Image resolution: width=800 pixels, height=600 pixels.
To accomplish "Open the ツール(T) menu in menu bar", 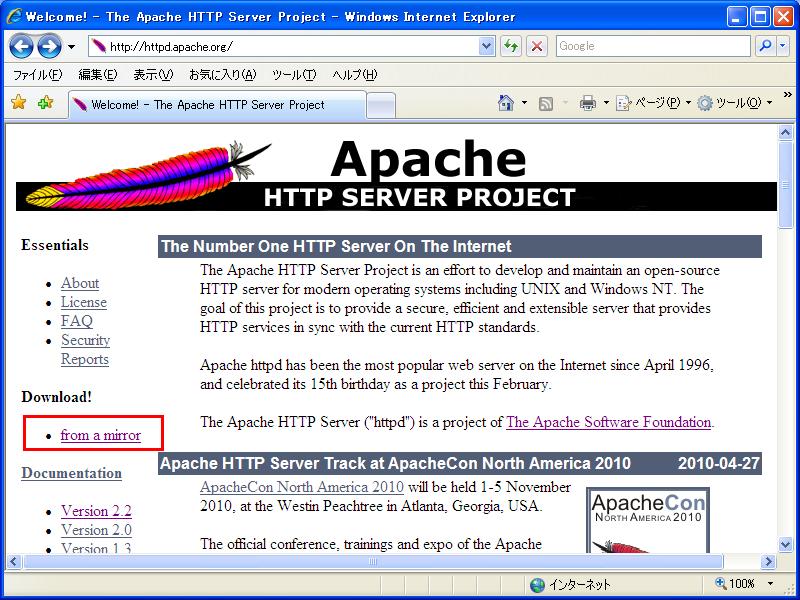I will point(294,75).
